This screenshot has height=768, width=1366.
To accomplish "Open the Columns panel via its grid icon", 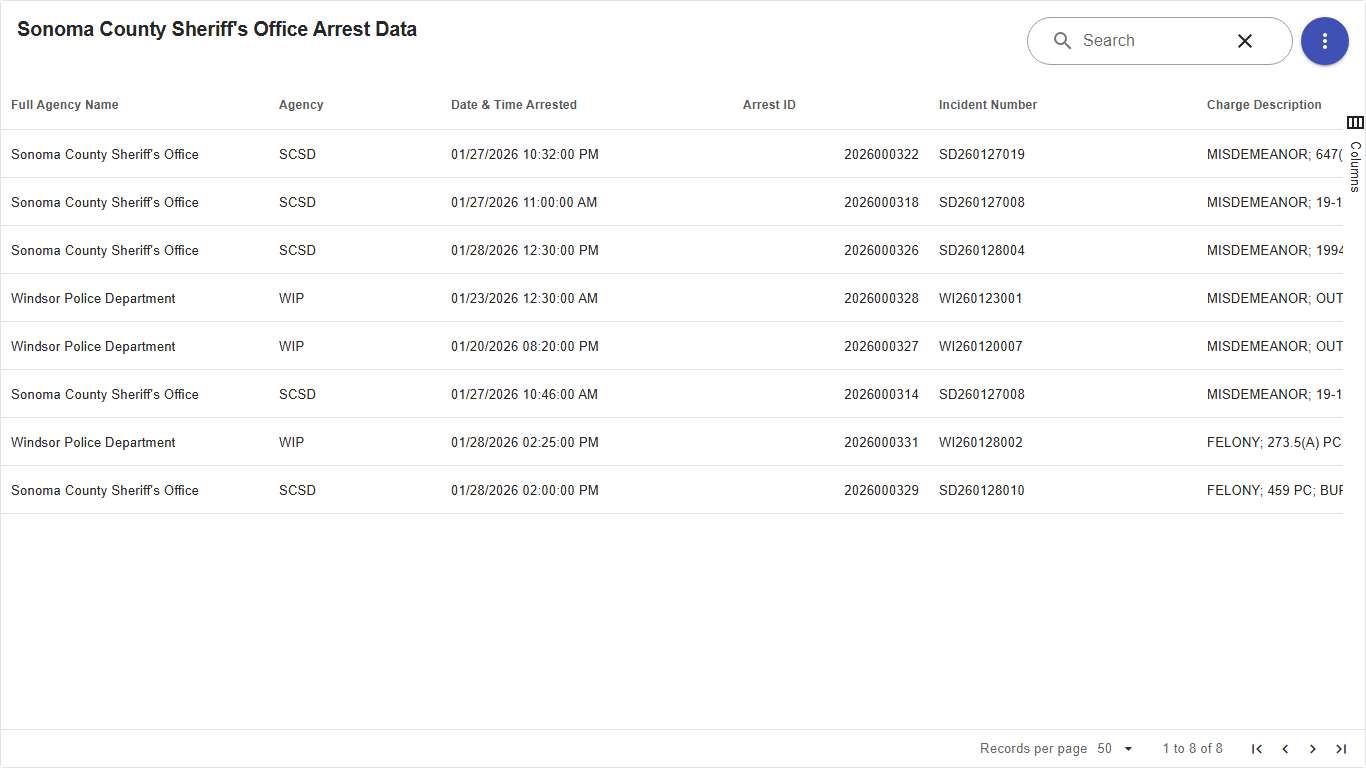I will pyautogui.click(x=1356, y=122).
